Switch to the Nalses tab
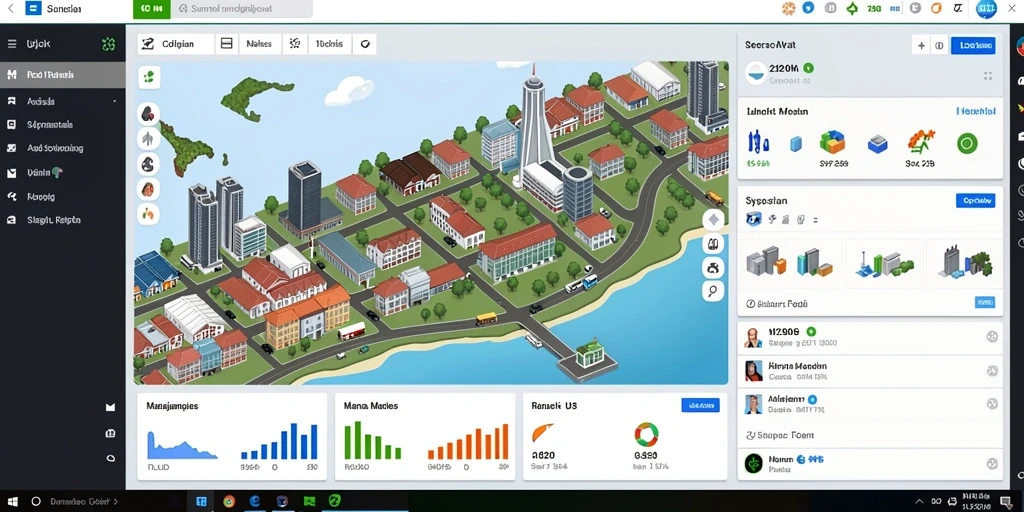Screen dimensions: 1024x512 pyautogui.click(x=259, y=44)
